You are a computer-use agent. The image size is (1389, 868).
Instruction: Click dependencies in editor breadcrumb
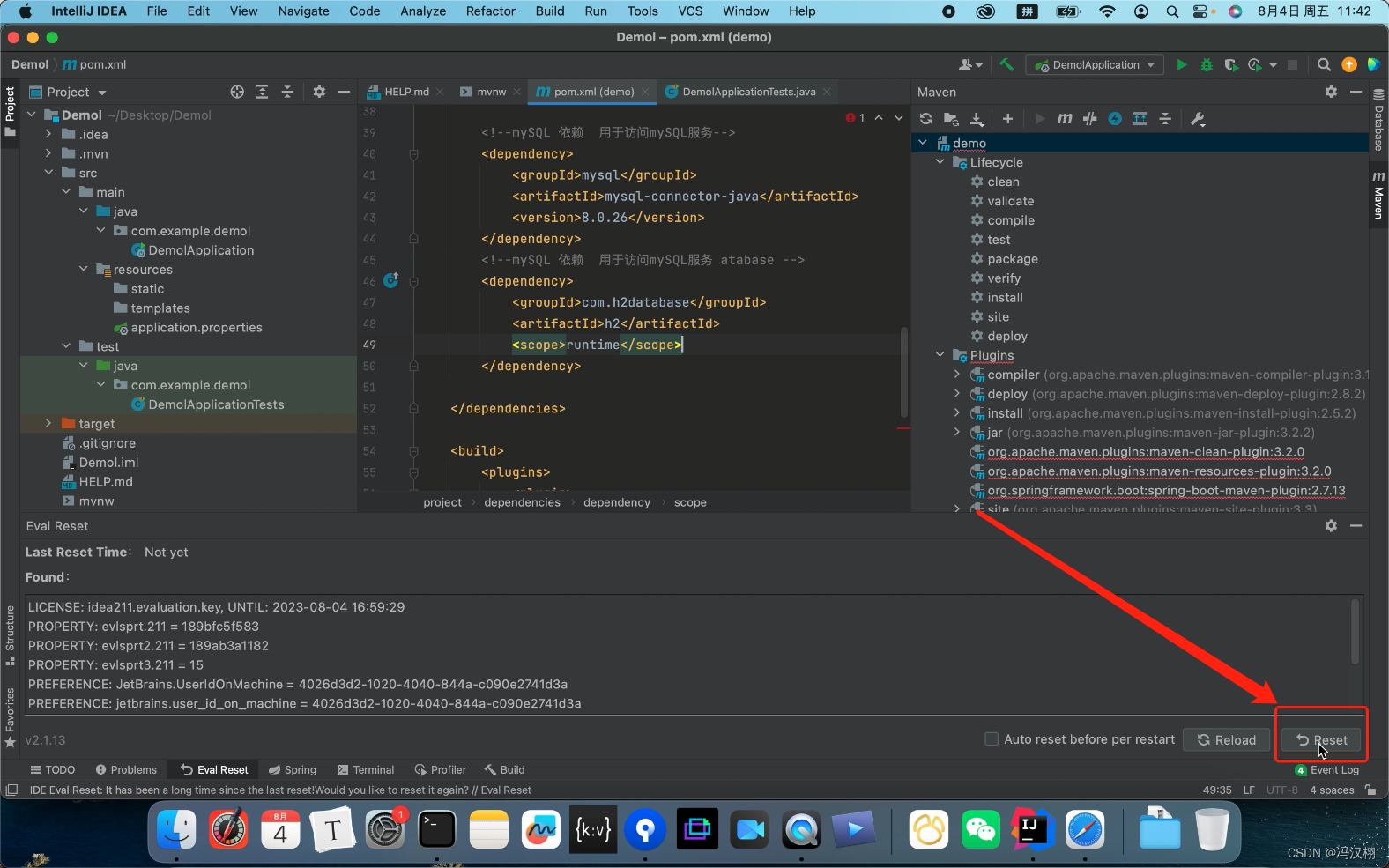522,502
